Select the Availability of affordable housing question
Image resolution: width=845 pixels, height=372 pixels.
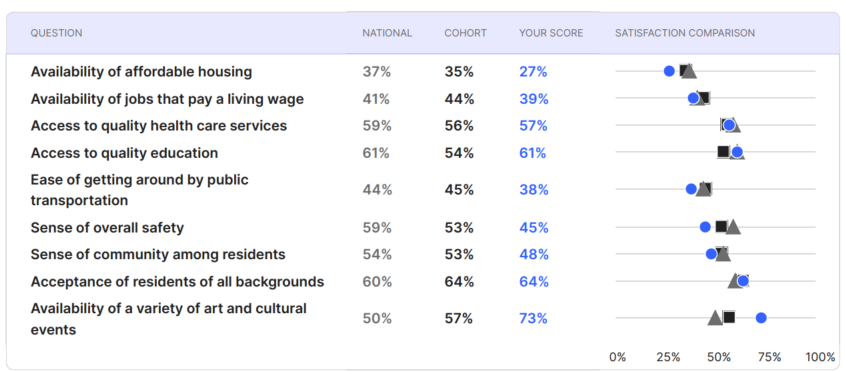141,71
